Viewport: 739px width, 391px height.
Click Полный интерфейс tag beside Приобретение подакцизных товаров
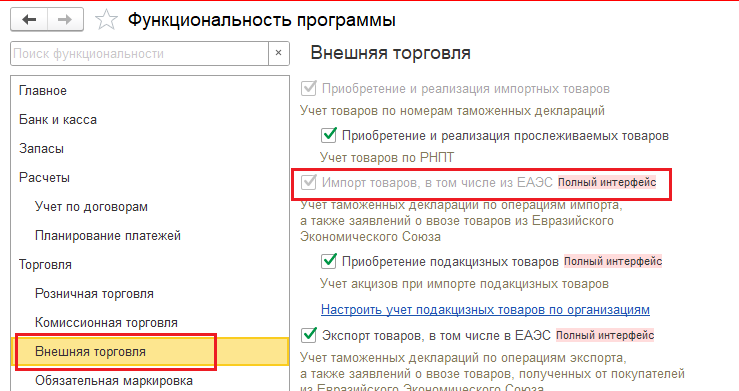point(613,261)
